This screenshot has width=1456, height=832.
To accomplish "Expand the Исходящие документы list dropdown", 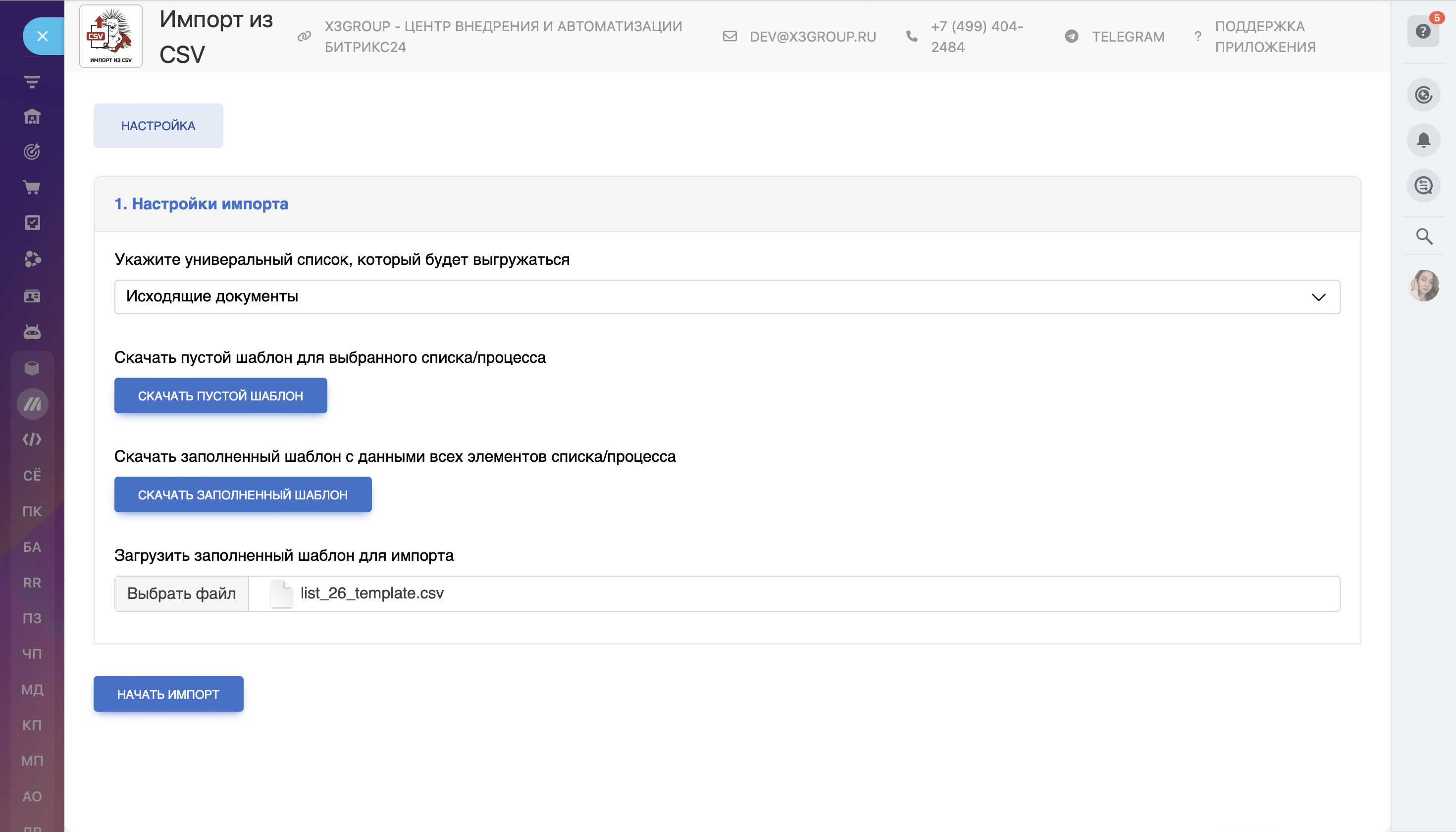I will 727,296.
